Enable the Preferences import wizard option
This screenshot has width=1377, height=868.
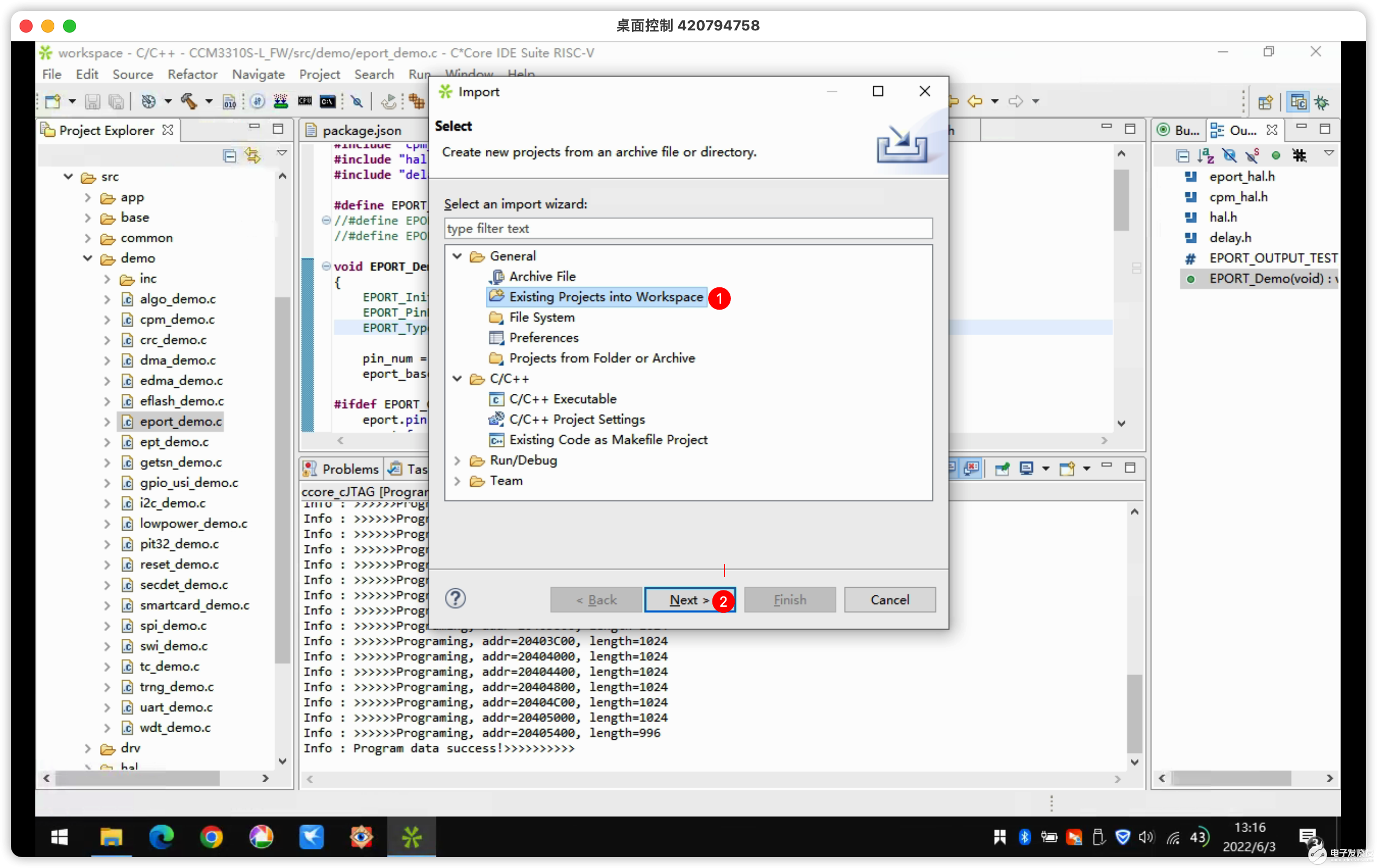click(x=545, y=337)
